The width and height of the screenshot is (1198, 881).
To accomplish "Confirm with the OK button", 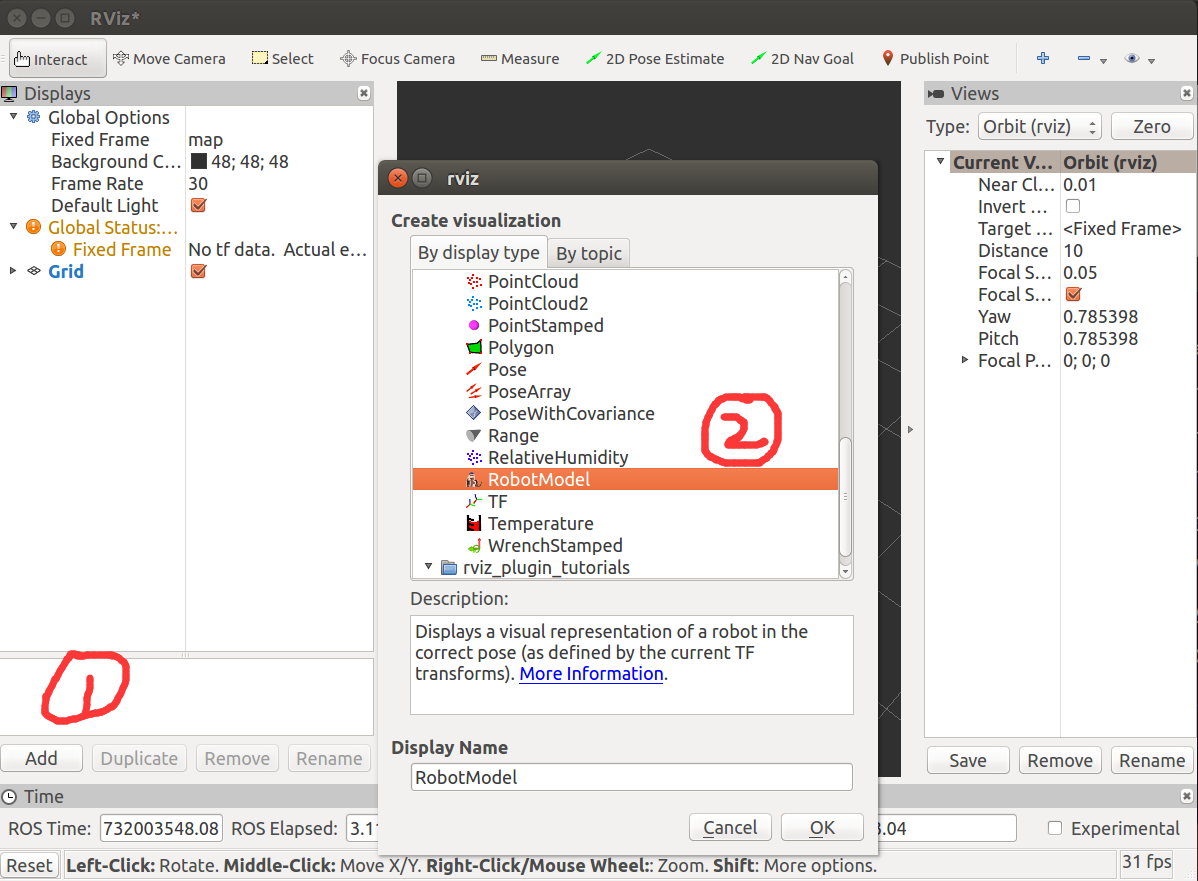I will [x=822, y=828].
